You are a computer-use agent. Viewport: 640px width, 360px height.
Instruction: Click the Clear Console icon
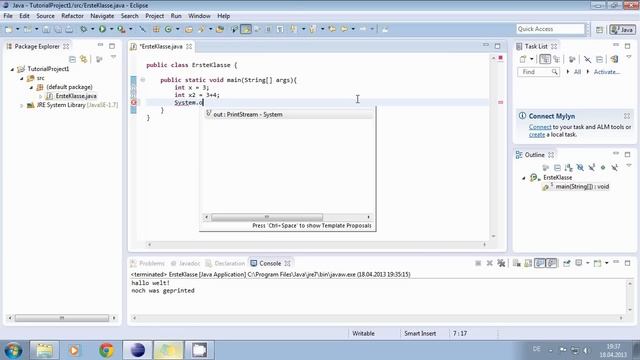pos(516,263)
